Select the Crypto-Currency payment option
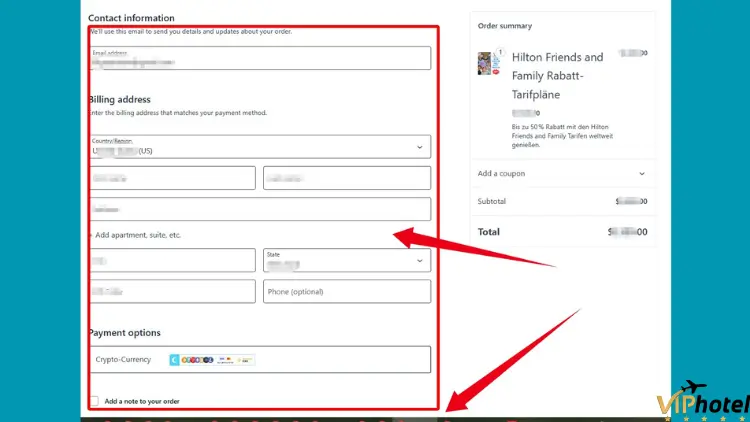 [260, 359]
